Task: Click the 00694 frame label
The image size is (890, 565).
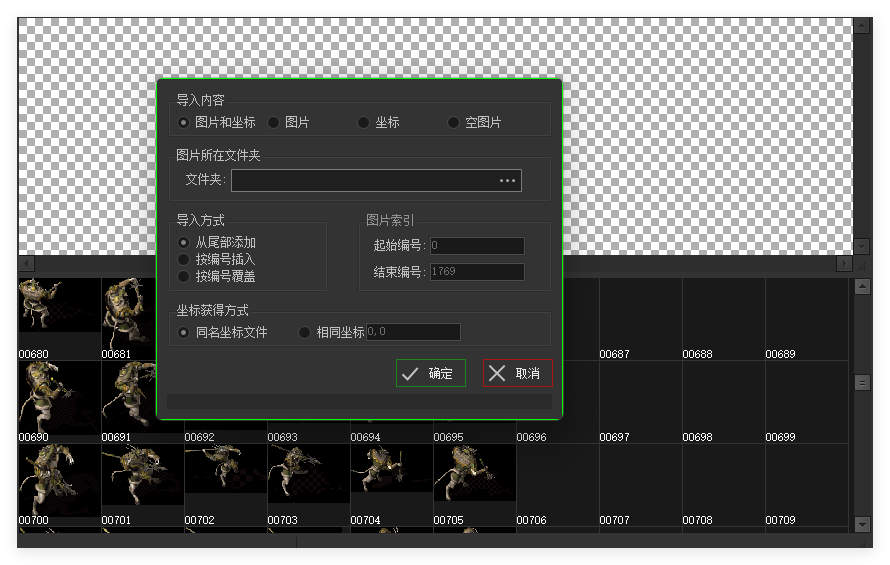Action: tap(365, 437)
